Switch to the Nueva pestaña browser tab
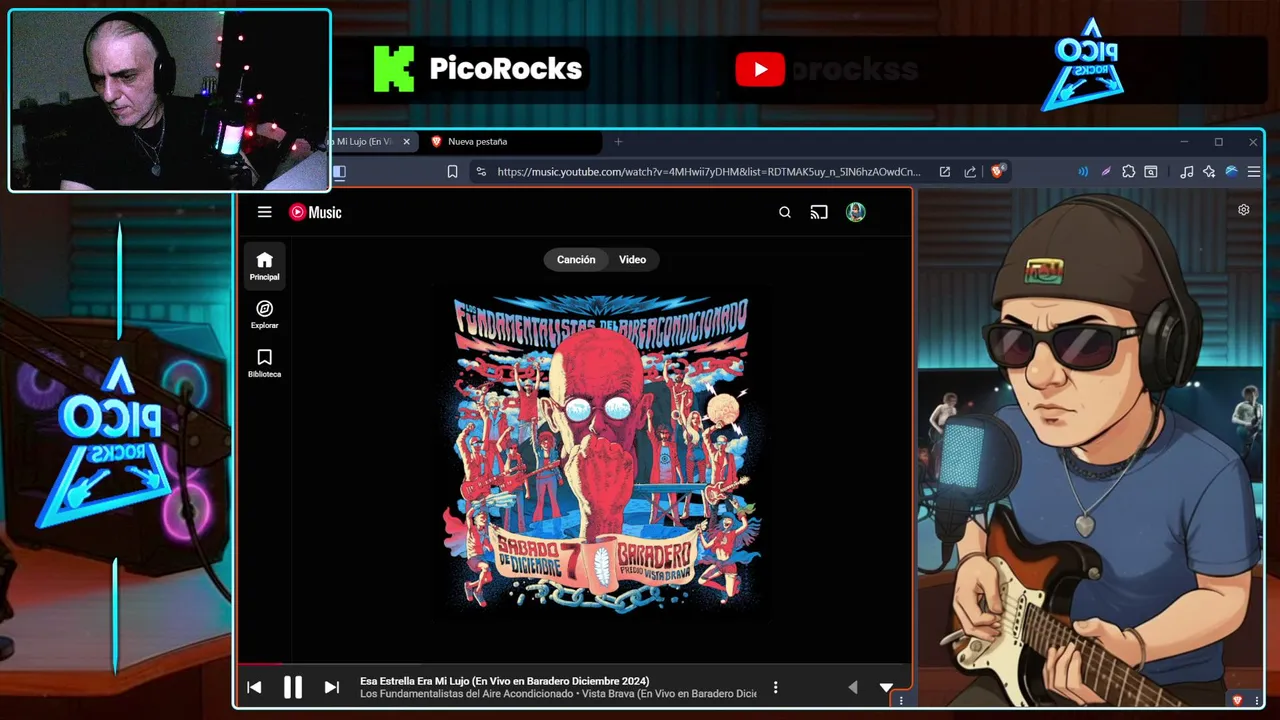The image size is (1280, 720). point(510,142)
